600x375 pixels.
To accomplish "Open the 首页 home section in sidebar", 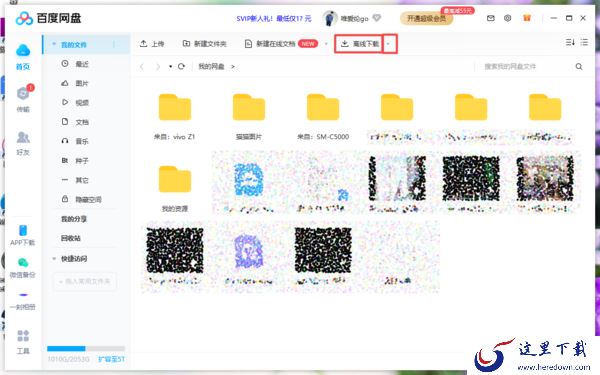I will pos(23,57).
